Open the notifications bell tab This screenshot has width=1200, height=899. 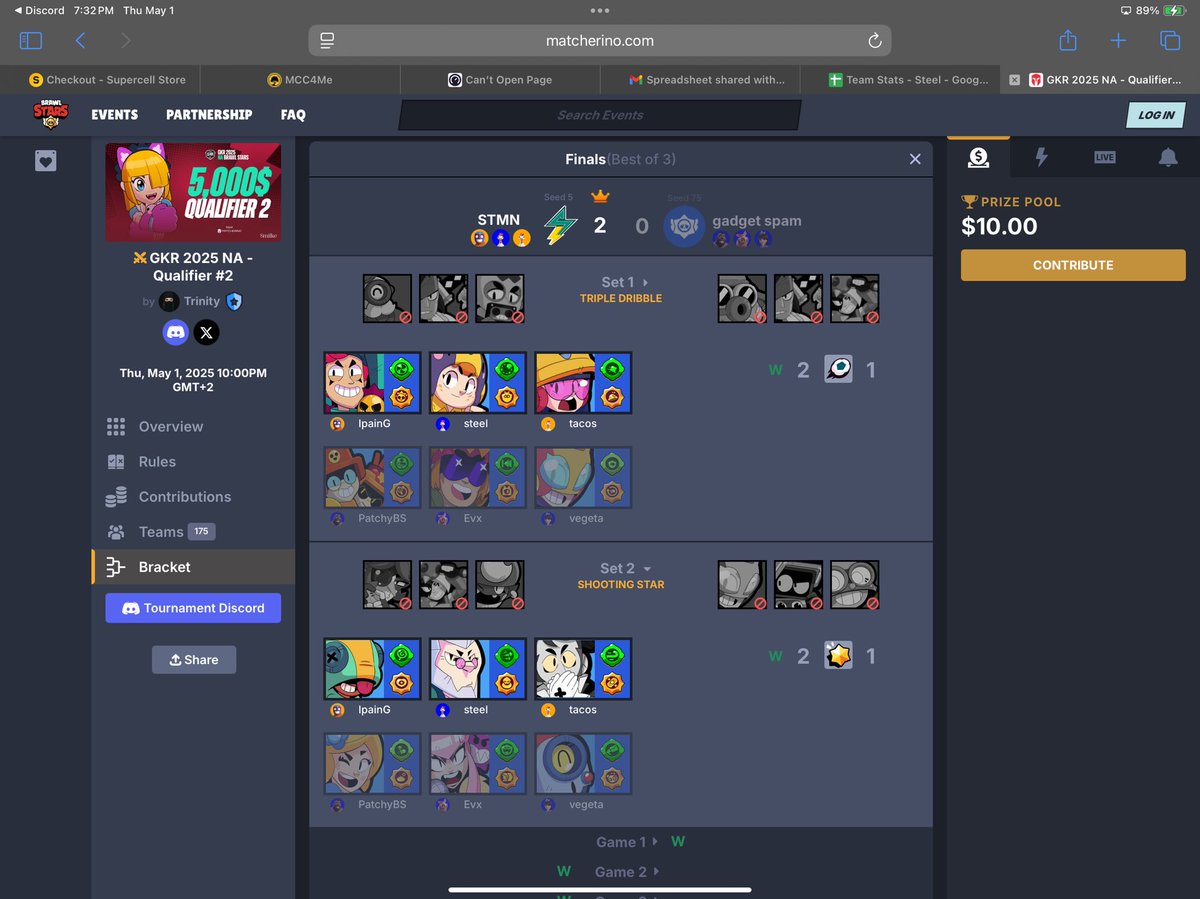coord(1167,158)
